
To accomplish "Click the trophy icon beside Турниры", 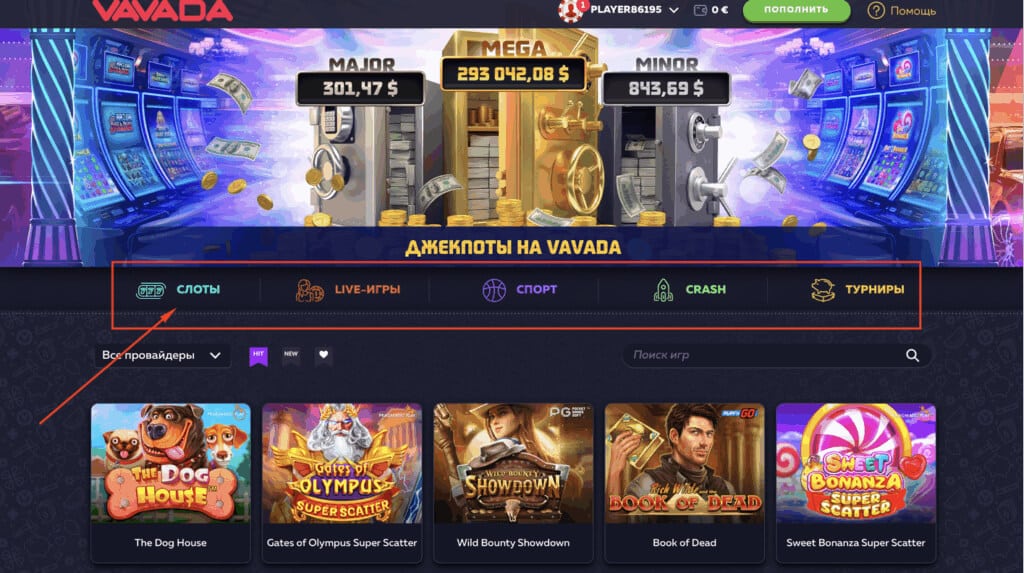I will coord(823,289).
